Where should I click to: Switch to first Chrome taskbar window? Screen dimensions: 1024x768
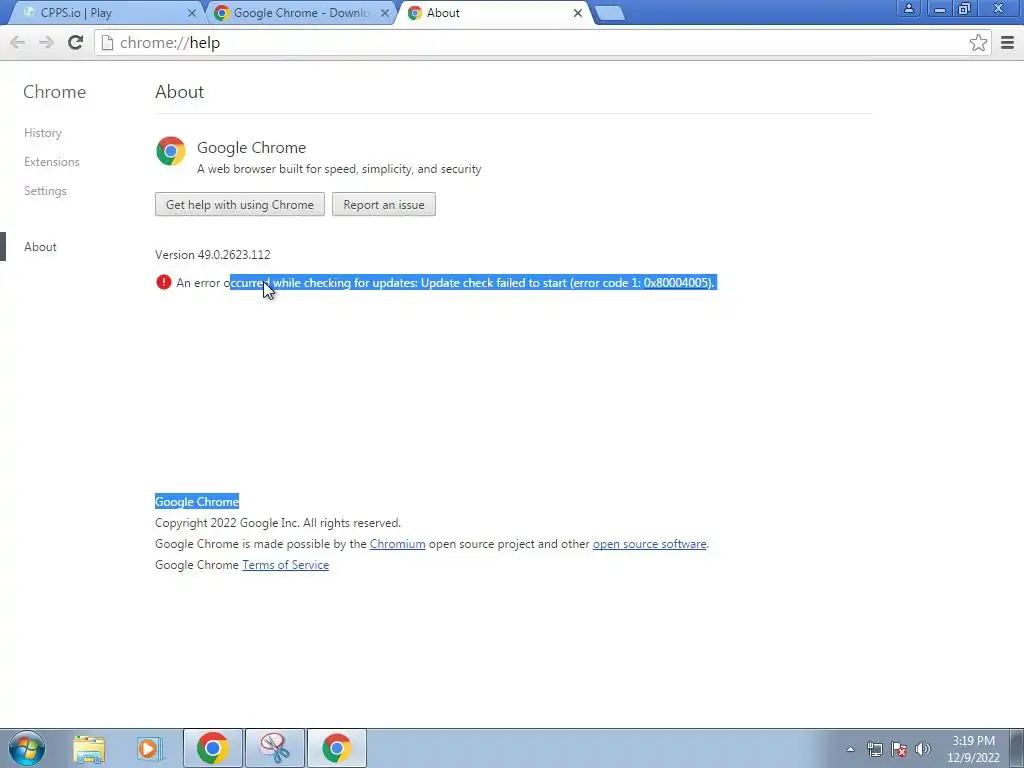point(213,748)
